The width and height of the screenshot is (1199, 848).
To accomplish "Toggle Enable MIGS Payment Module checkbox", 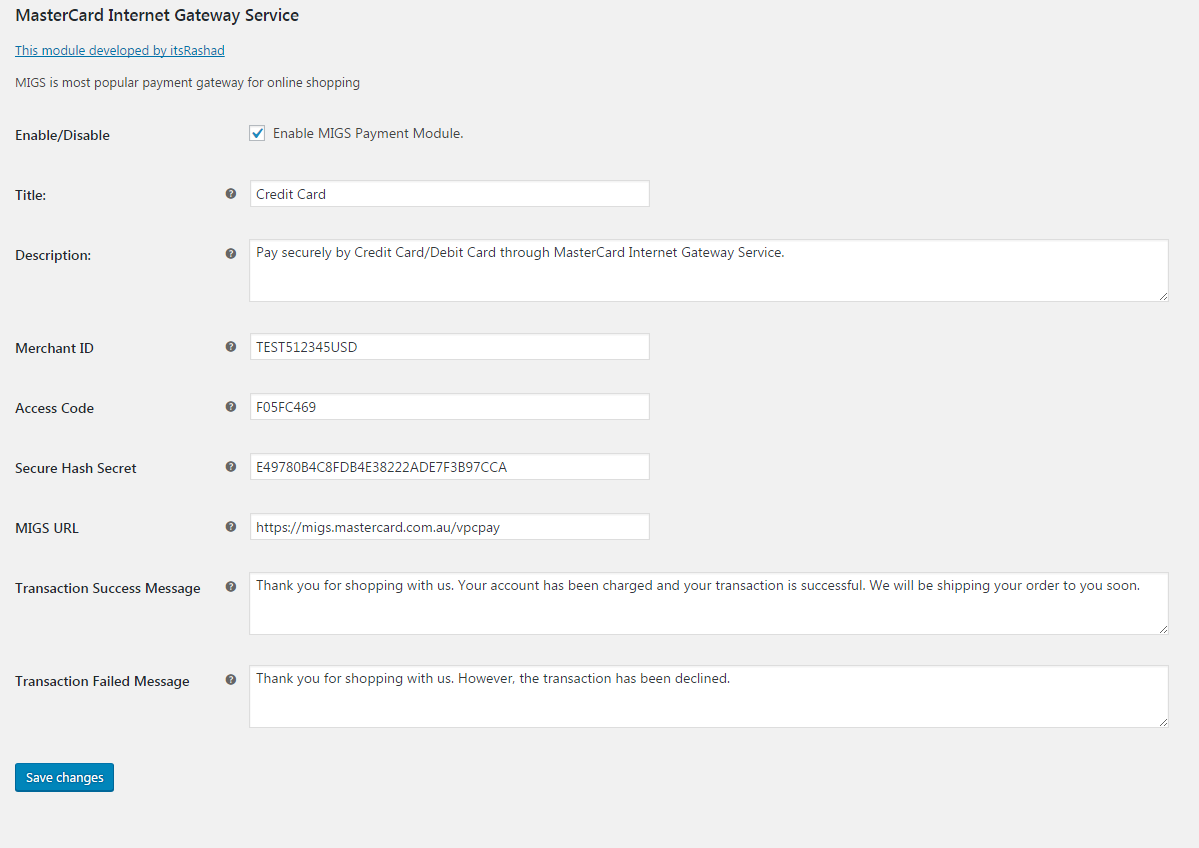I will click(257, 133).
